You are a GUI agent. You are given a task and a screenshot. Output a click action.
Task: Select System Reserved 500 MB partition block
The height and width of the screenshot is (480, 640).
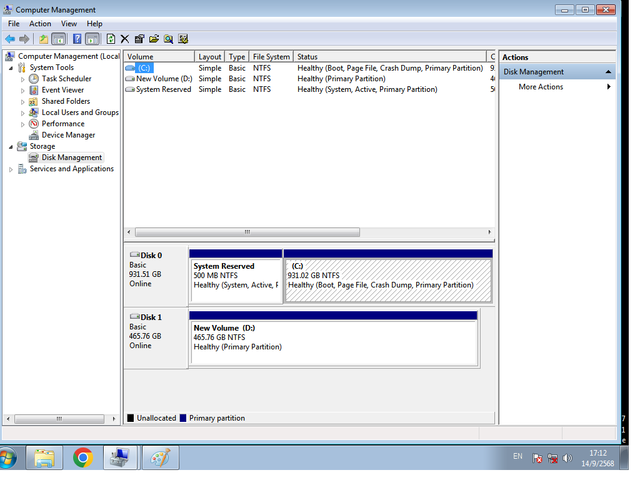tap(236, 277)
